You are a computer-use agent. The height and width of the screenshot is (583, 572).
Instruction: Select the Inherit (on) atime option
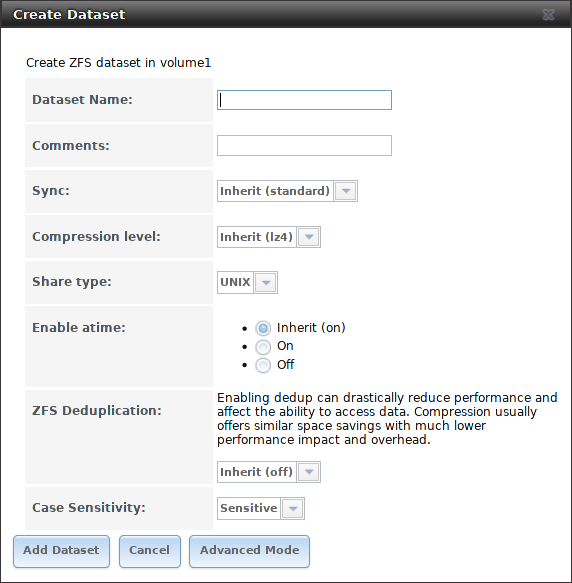coord(263,328)
